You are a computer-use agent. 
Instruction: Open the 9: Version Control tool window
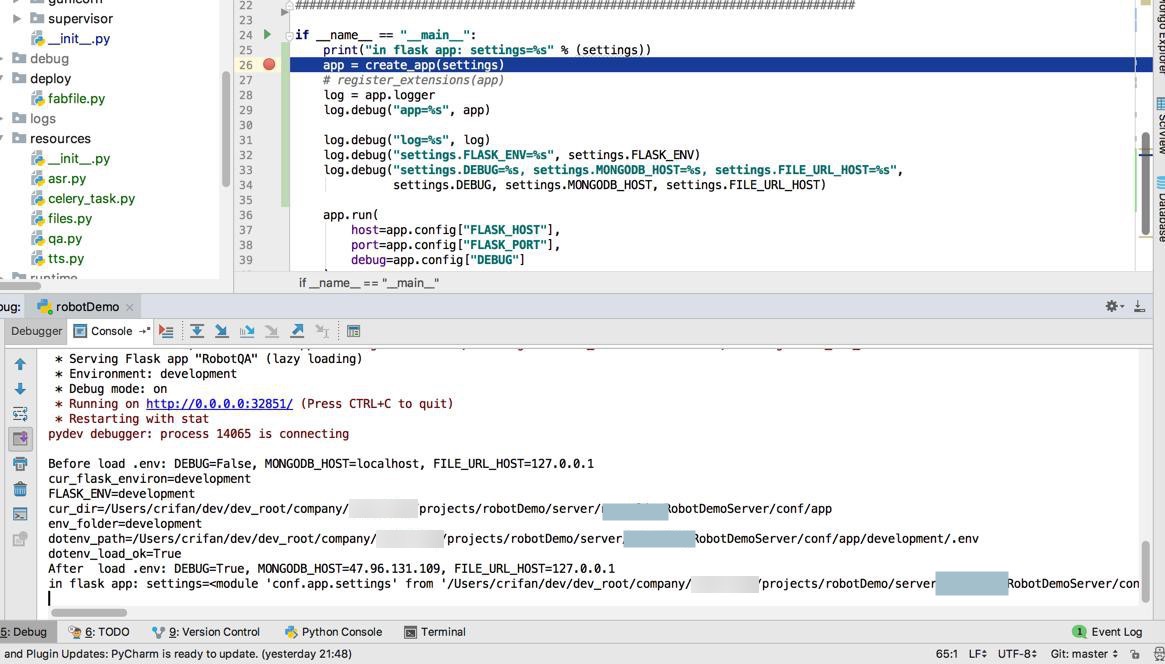coord(206,632)
